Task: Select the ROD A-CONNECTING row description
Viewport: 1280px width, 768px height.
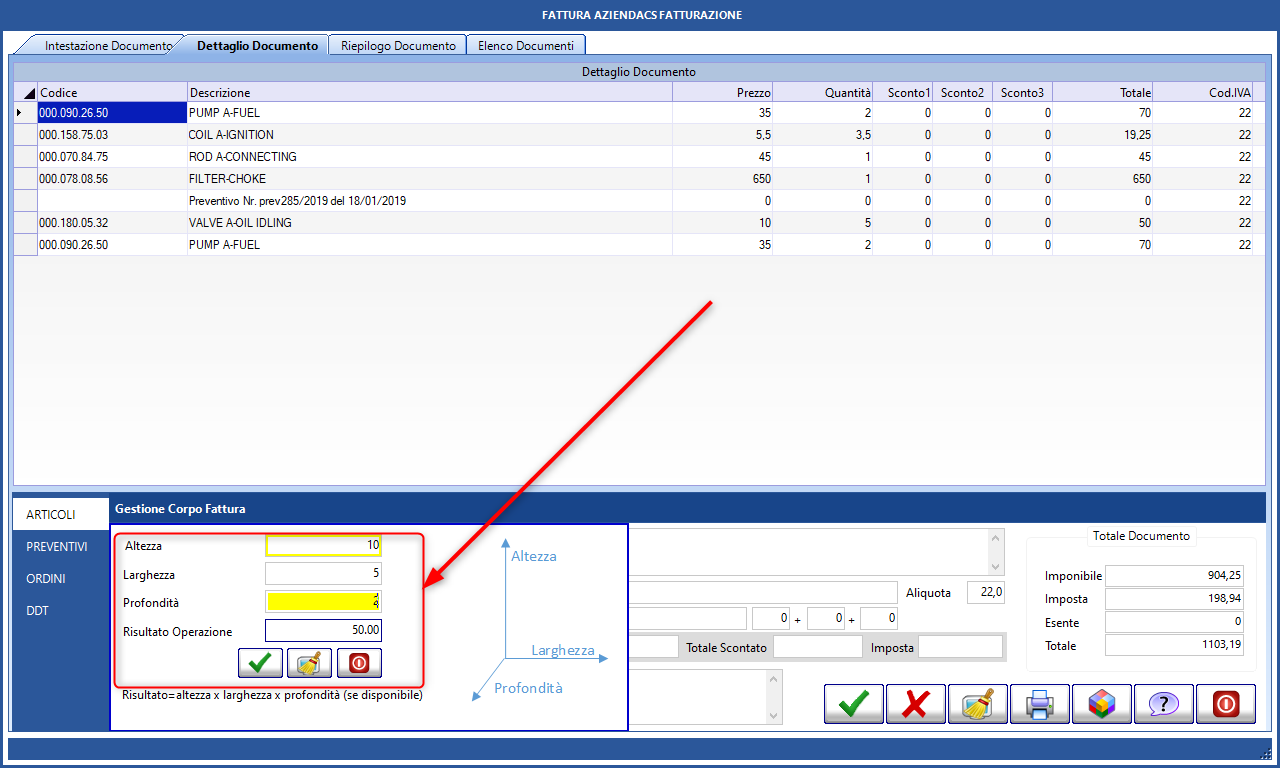Action: [430, 157]
